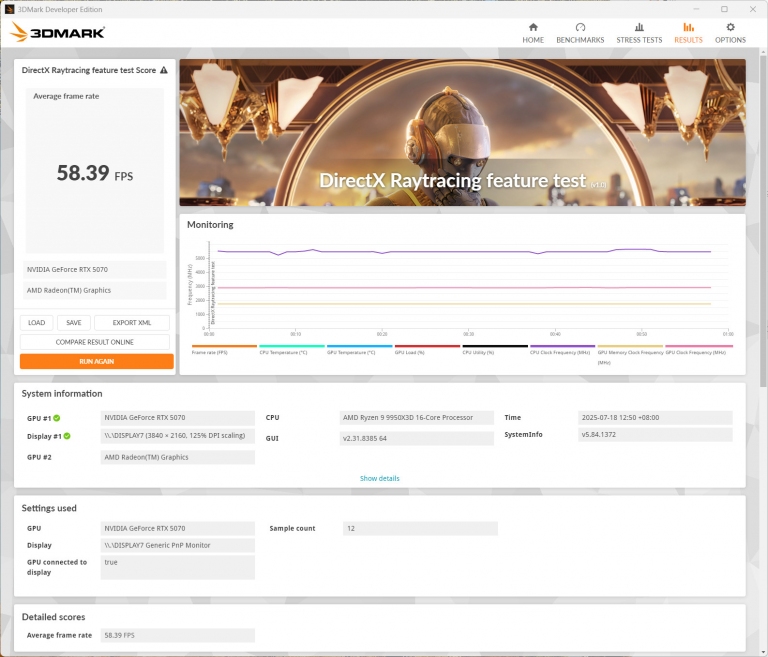Click EXPORT XML button

(x=132, y=322)
